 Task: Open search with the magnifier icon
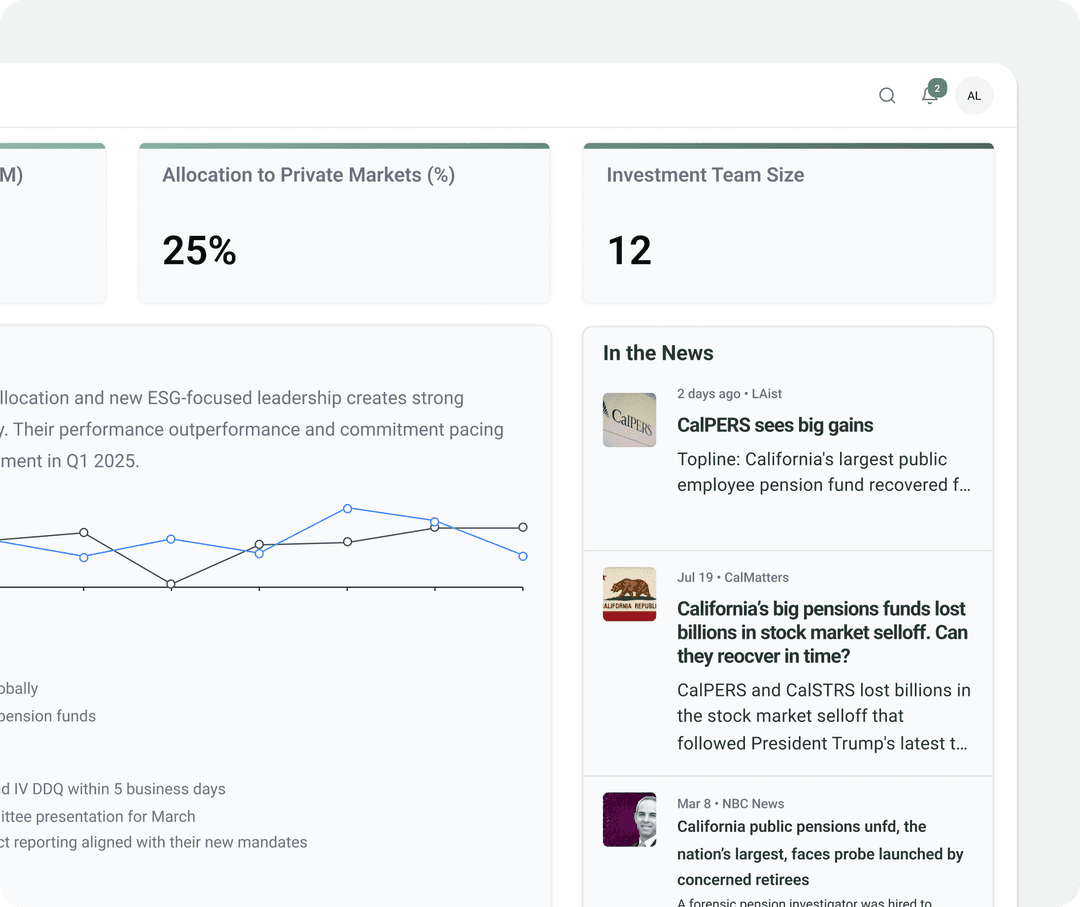[887, 96]
